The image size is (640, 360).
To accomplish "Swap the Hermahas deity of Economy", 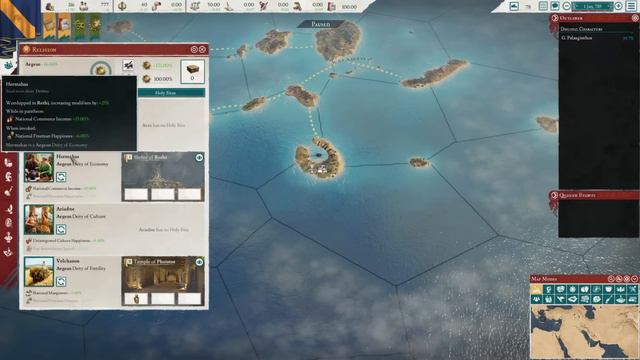I will click(61, 177).
